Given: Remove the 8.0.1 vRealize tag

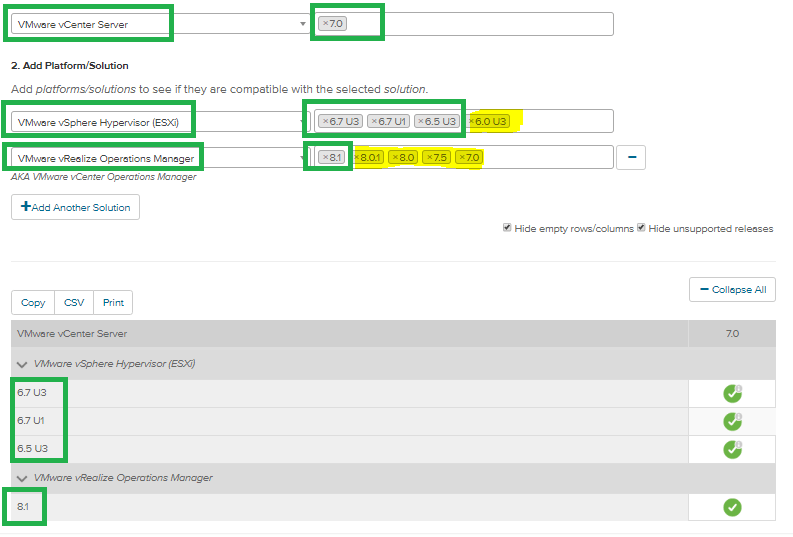Looking at the screenshot, I should tap(357, 157).
